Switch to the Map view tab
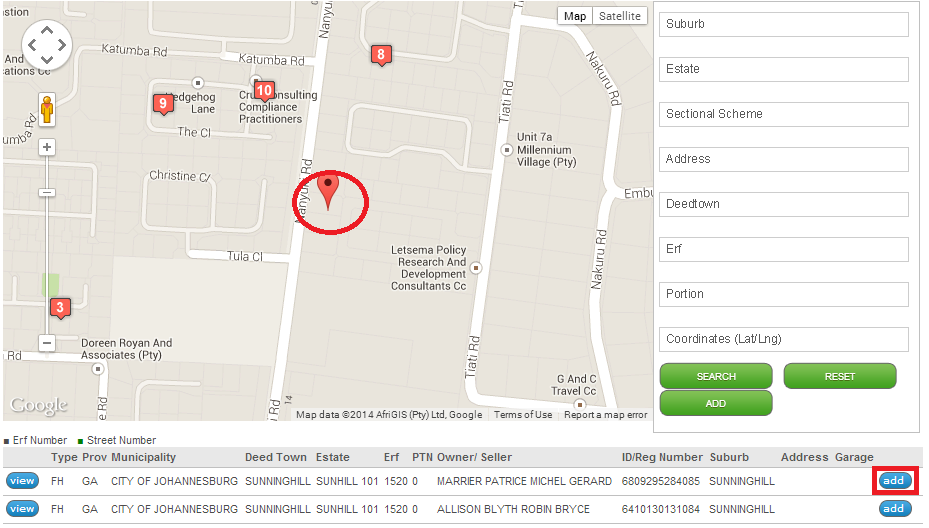Screen dimensions: 929x528 575,16
